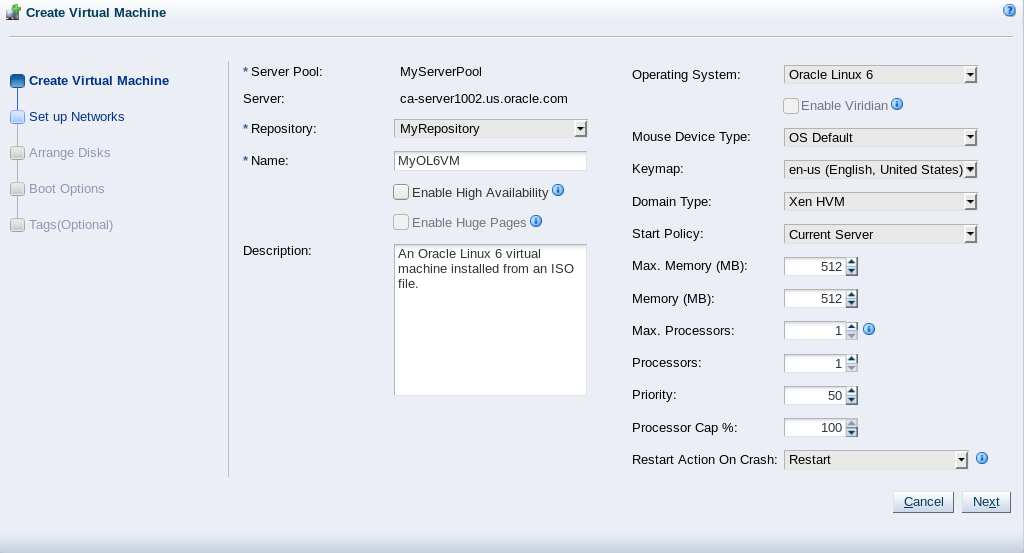This screenshot has width=1024, height=553.
Task: Click the Description text area
Action: pyautogui.click(x=490, y=320)
